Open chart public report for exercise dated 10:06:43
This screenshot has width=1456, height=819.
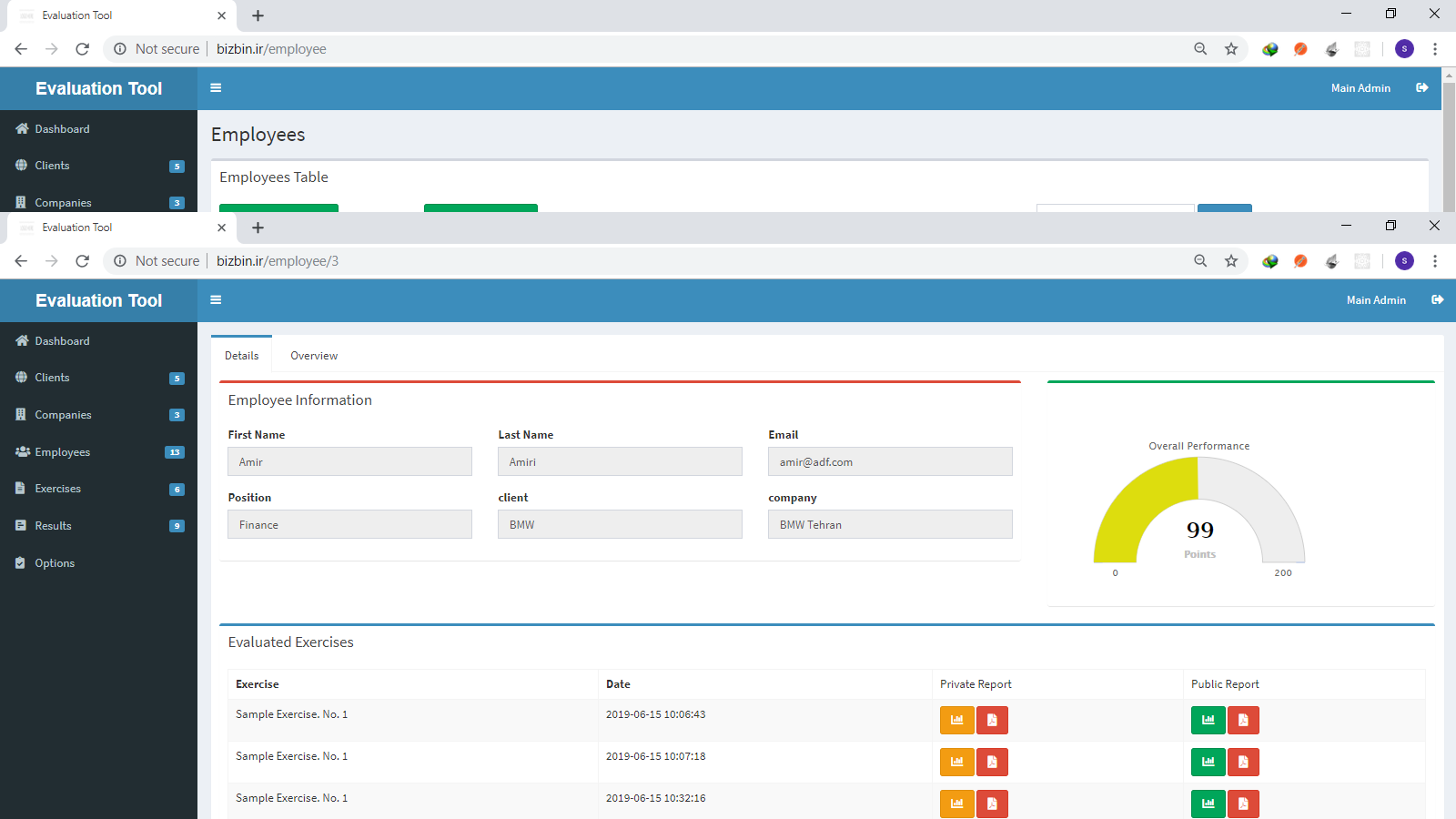tap(1208, 721)
